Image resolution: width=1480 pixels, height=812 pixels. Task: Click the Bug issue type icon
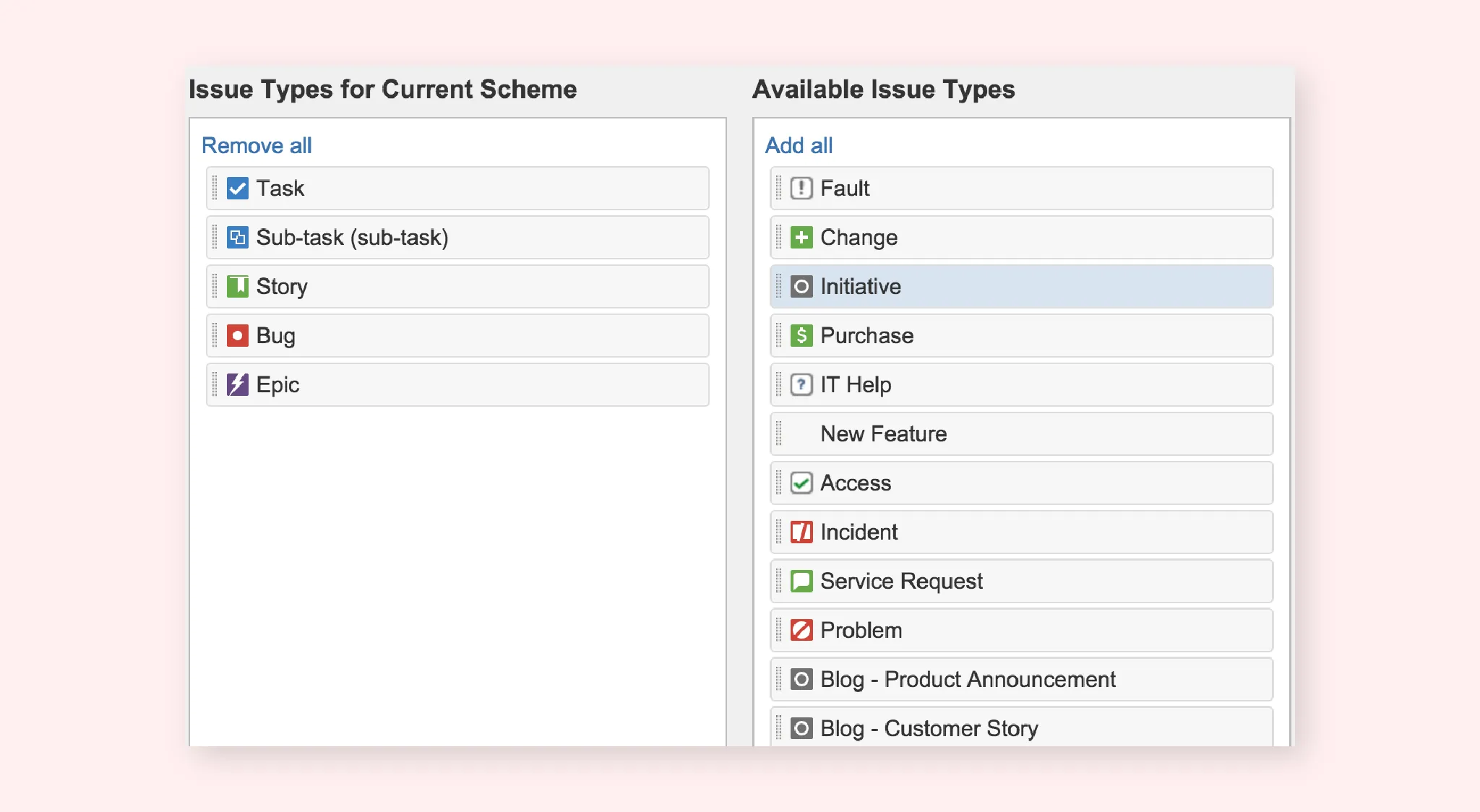click(x=237, y=334)
